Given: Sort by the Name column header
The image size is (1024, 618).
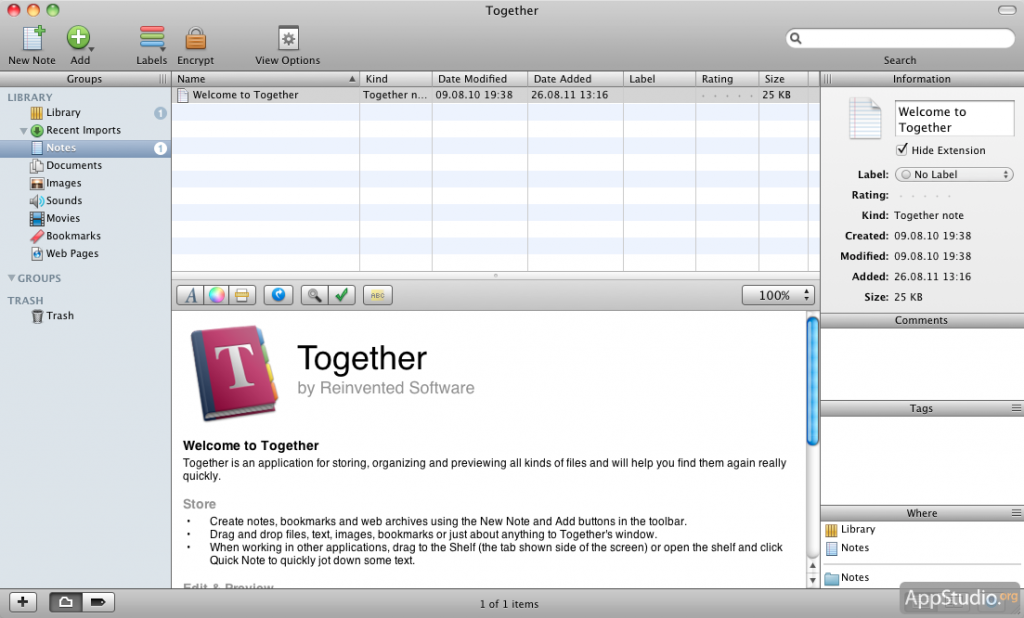Looking at the screenshot, I should [266, 78].
